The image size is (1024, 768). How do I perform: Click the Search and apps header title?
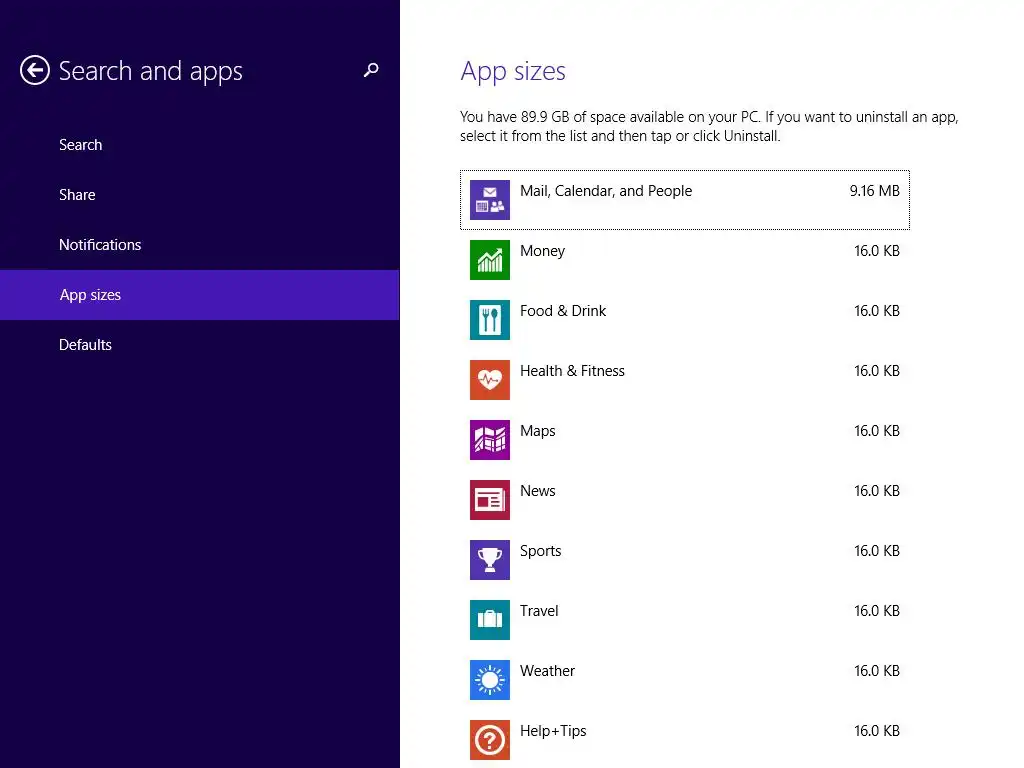click(x=150, y=71)
